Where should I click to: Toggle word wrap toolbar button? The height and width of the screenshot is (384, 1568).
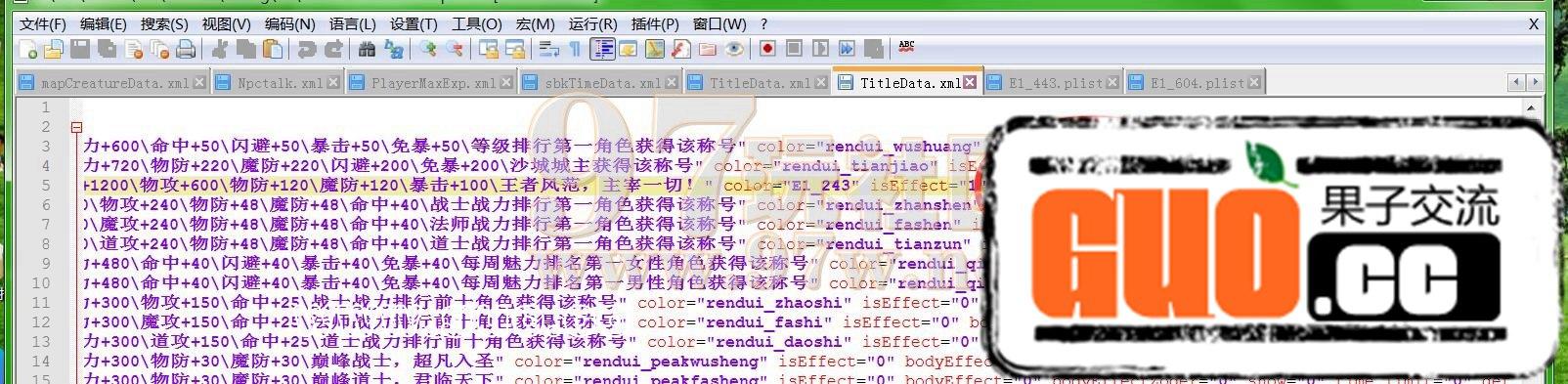point(549,48)
